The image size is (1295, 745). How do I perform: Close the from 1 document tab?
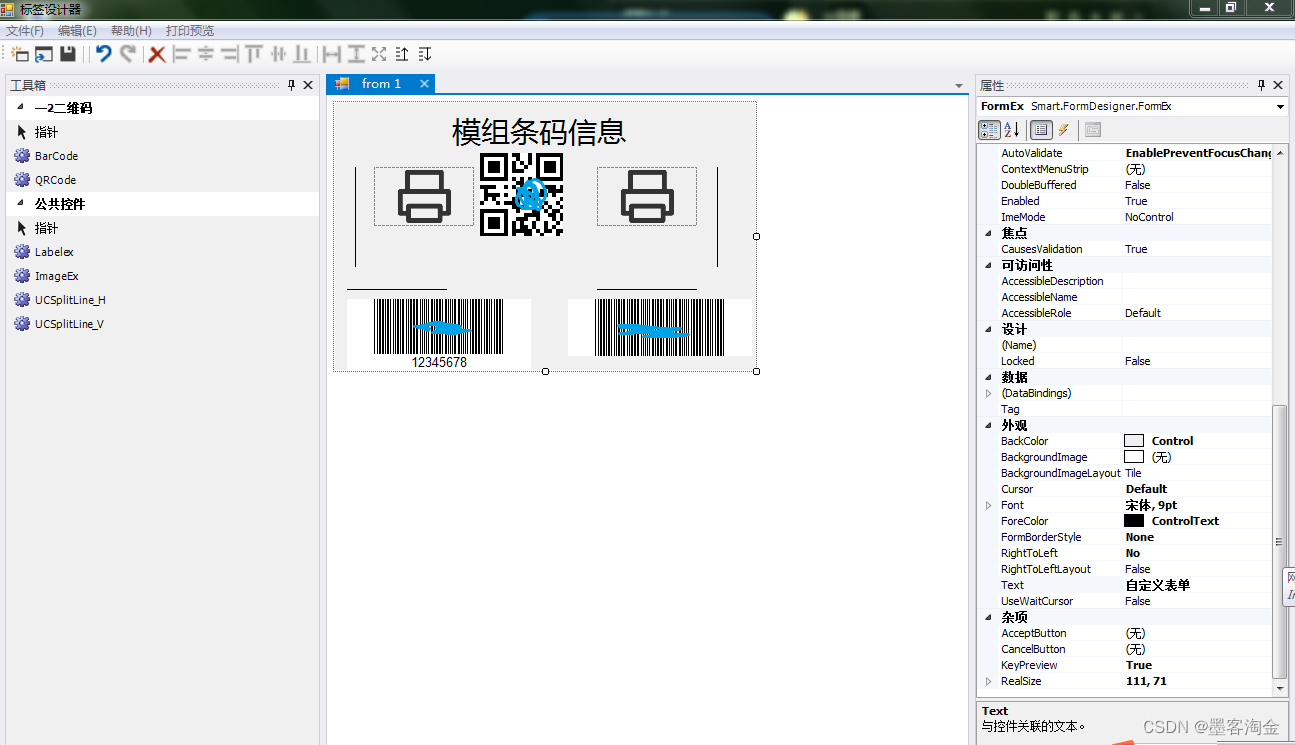(x=424, y=84)
